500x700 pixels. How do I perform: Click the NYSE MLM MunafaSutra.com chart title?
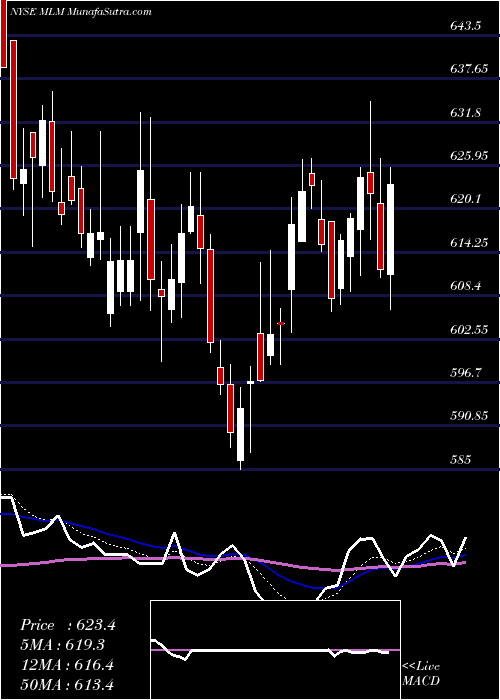(80, 12)
